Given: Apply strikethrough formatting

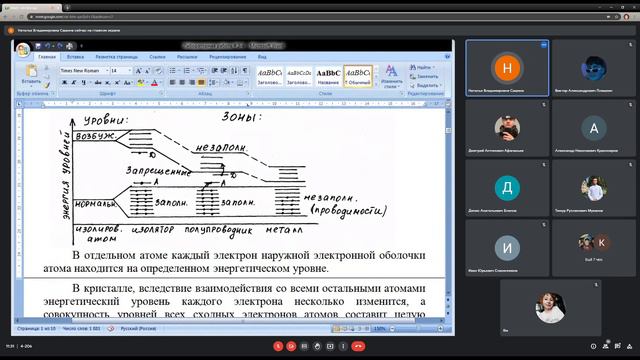Looking at the screenshot, I should pyautogui.click(x=98, y=82).
